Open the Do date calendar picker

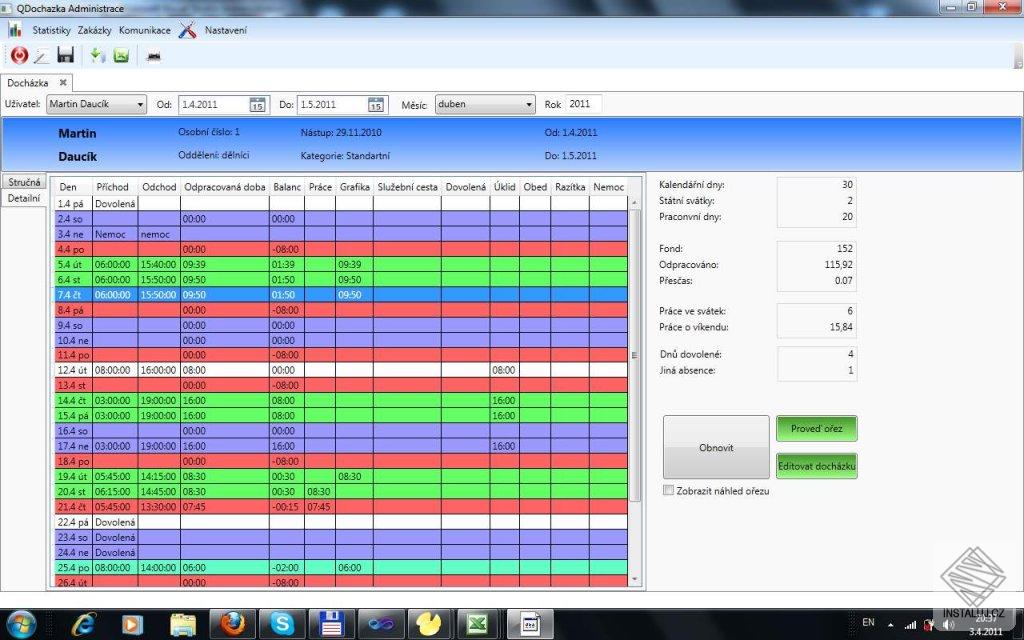(376, 104)
